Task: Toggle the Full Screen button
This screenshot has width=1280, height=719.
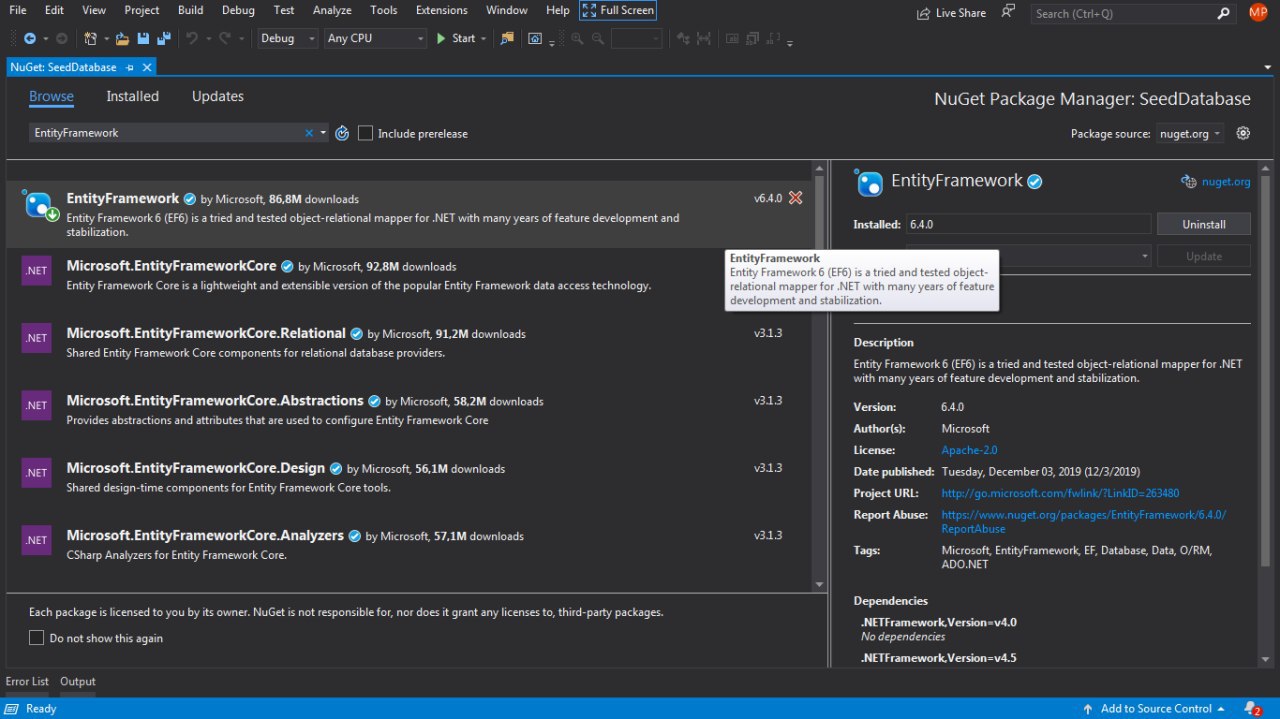Action: click(617, 11)
